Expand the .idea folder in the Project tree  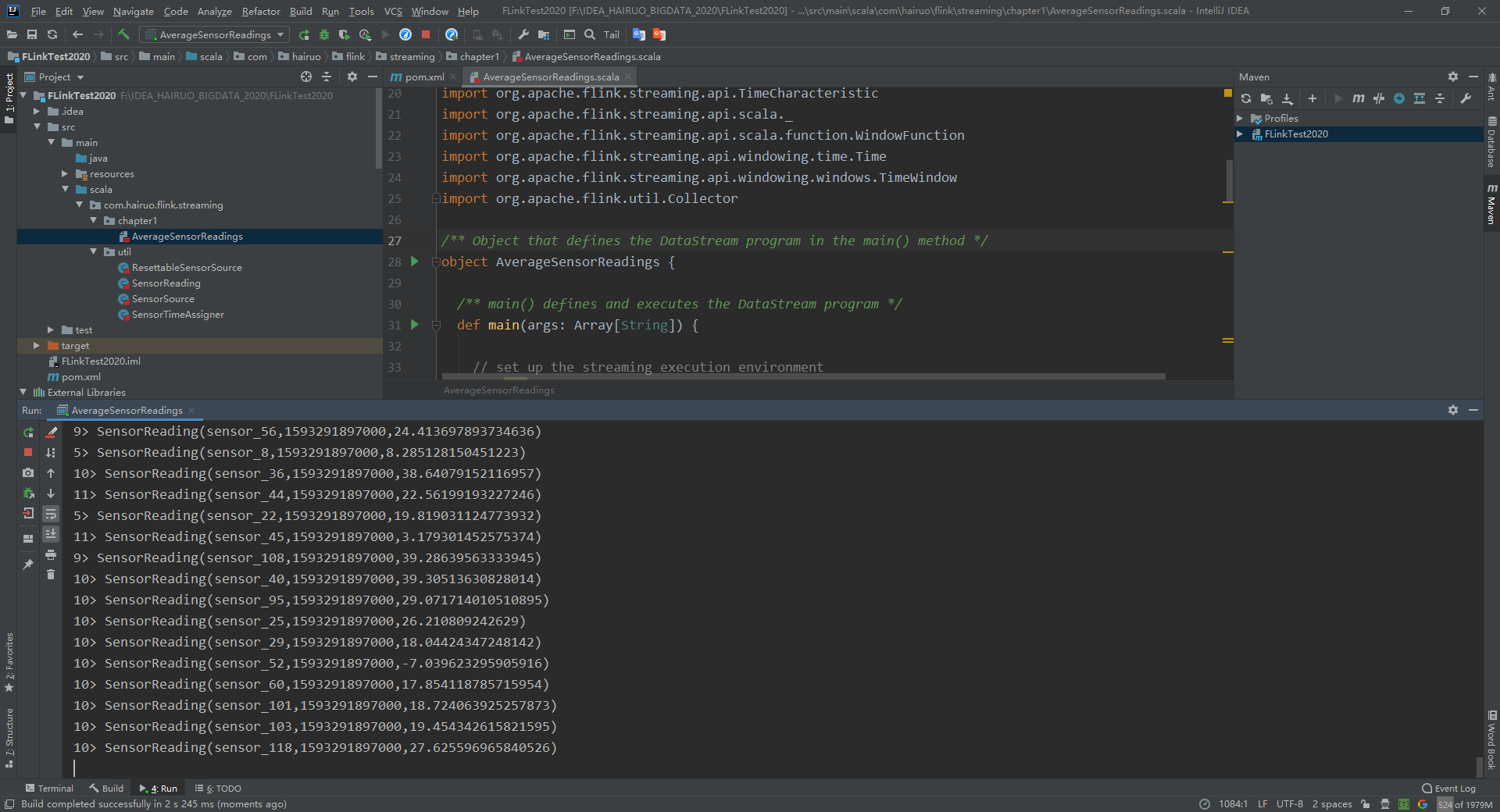37,112
